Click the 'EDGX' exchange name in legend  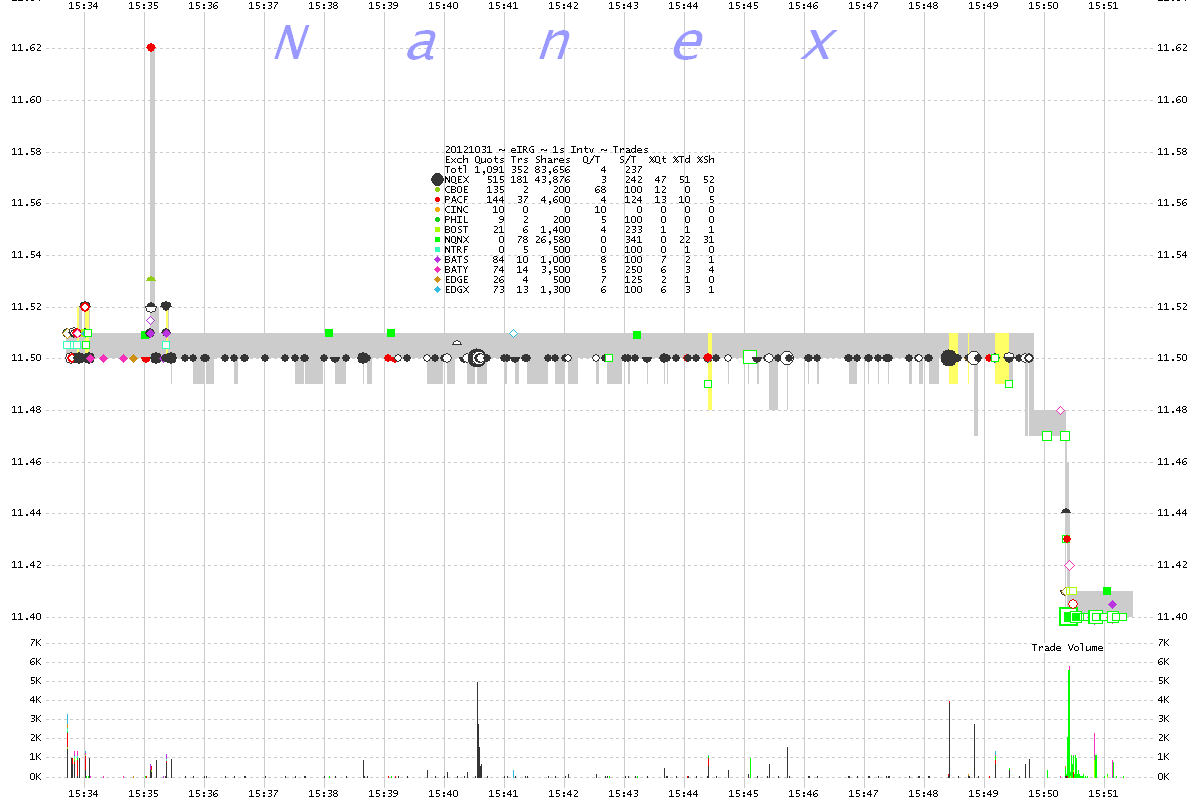tap(456, 289)
